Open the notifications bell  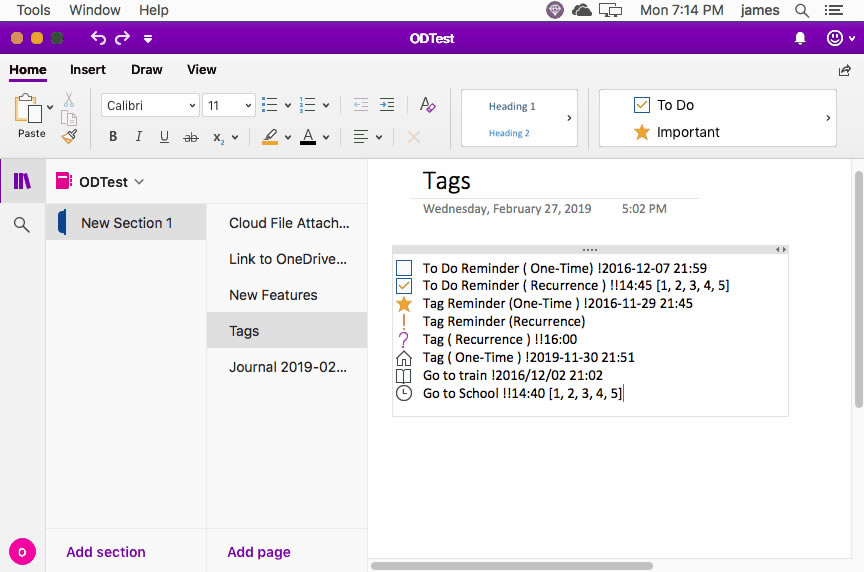tap(800, 38)
